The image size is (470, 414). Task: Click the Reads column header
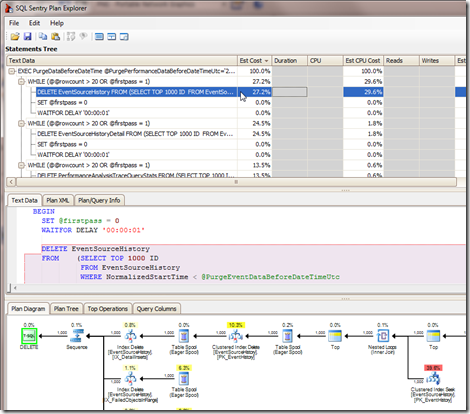click(401, 61)
